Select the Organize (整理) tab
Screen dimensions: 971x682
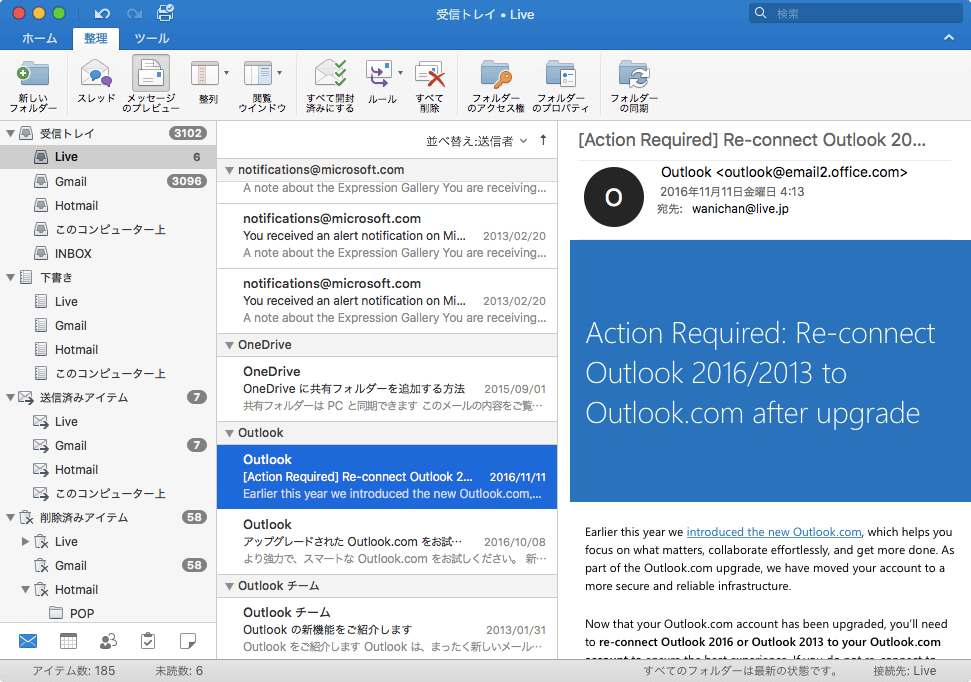point(95,38)
